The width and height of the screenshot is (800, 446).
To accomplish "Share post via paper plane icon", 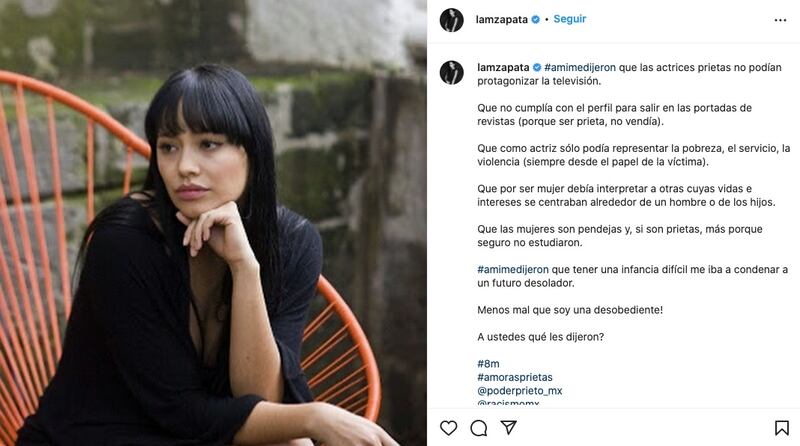I will click(509, 427).
